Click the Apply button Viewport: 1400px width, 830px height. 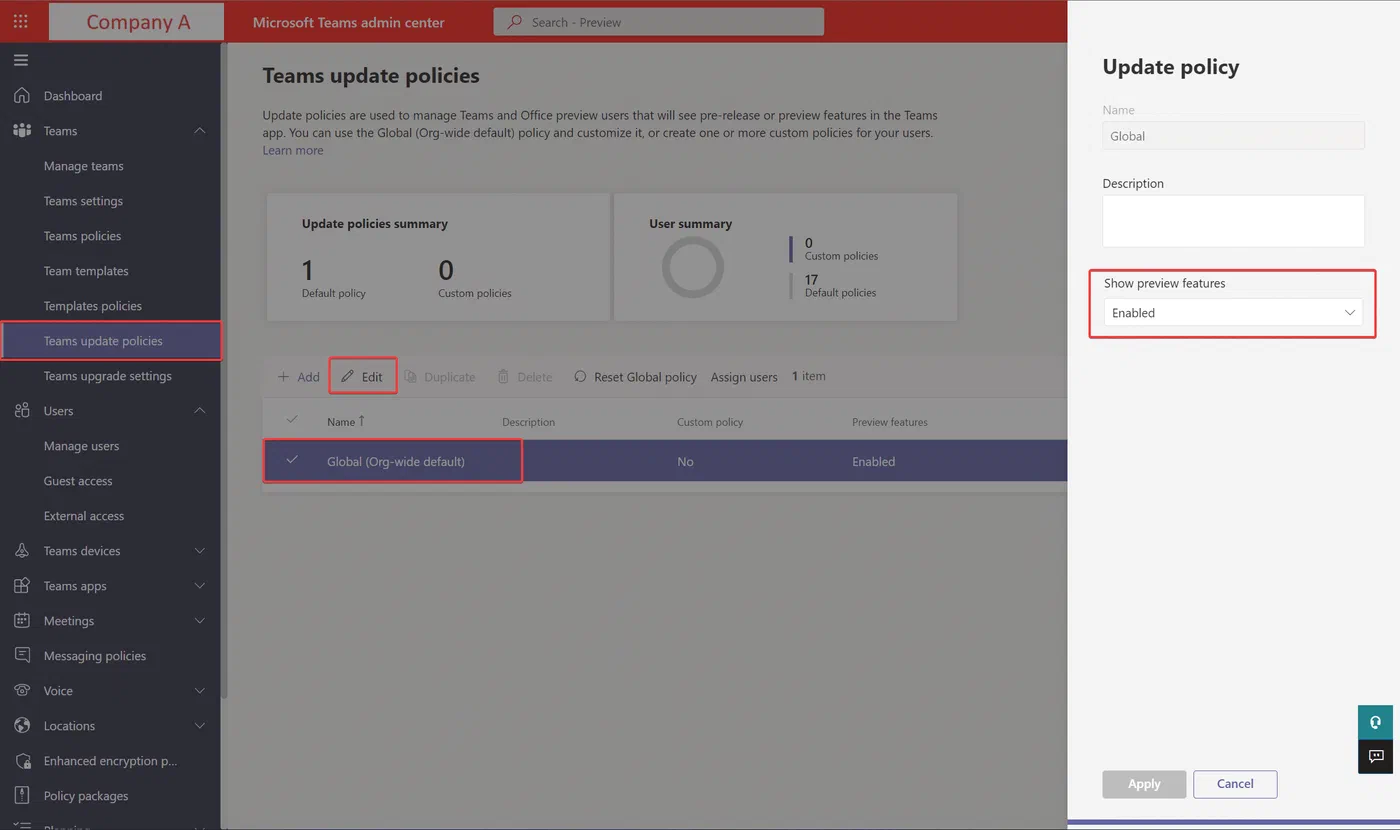(x=1144, y=784)
